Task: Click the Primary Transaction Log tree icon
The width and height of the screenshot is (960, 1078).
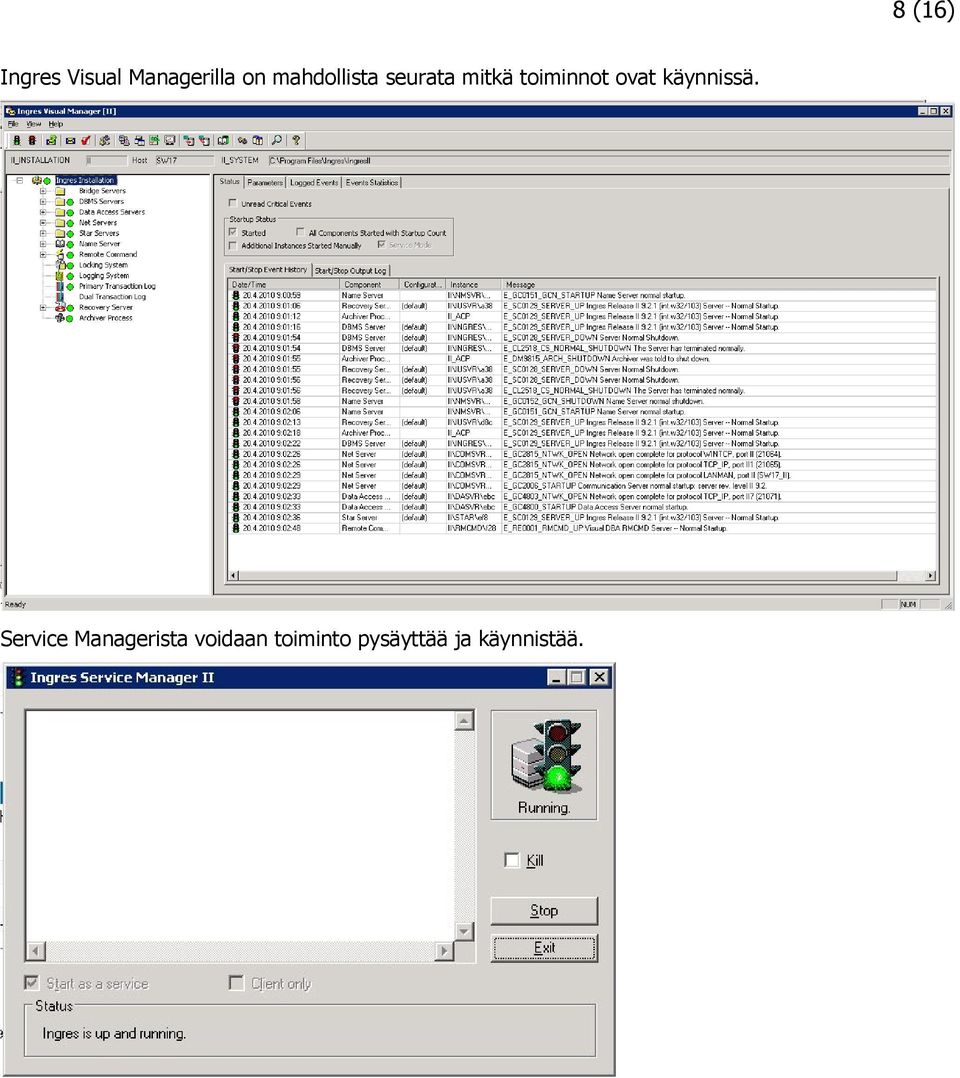Action: (60, 286)
